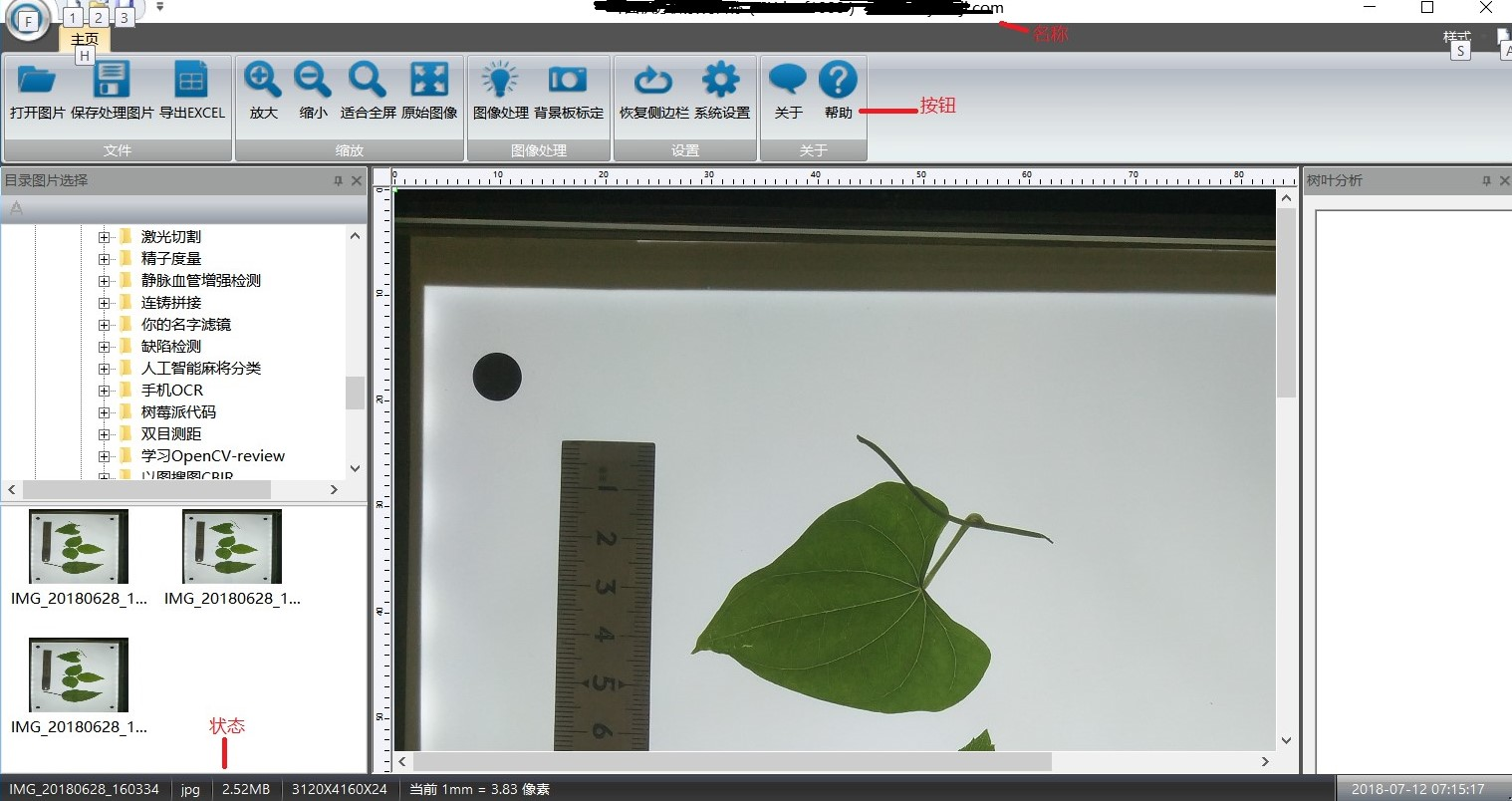This screenshot has width=1512, height=801.
Task: Fit image to screen with 适合全屏
Action: (368, 91)
